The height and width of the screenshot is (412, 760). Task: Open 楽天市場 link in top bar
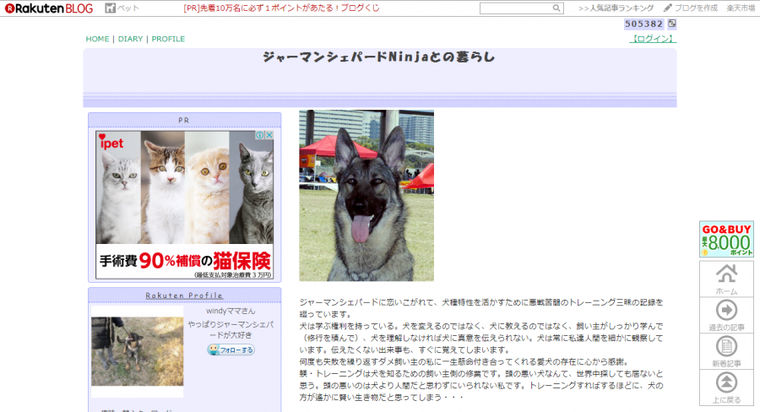click(741, 8)
